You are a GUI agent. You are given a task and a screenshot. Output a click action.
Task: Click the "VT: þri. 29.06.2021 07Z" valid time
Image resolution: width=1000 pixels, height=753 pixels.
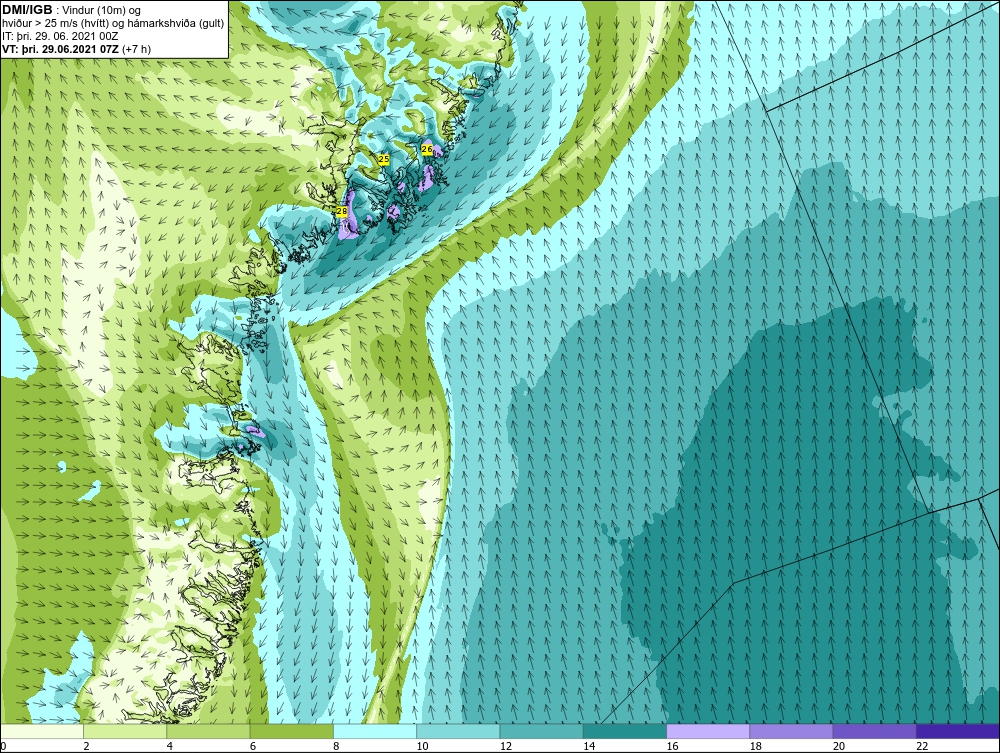[60, 49]
